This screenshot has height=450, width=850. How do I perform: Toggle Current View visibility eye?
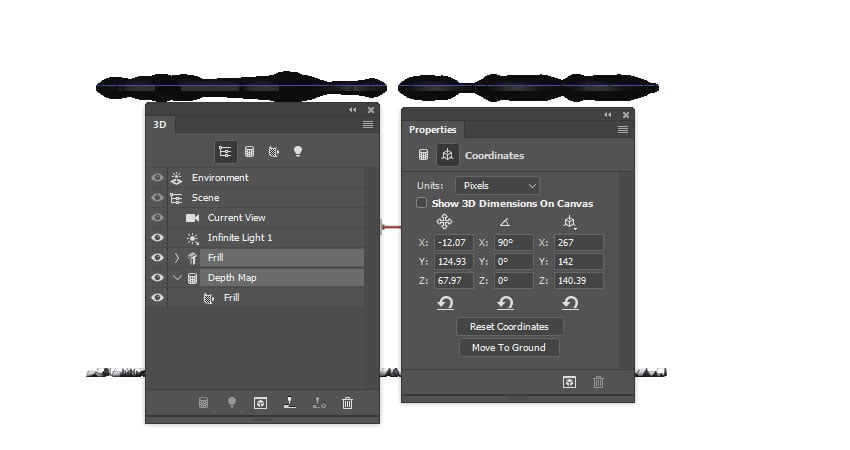[x=157, y=218]
